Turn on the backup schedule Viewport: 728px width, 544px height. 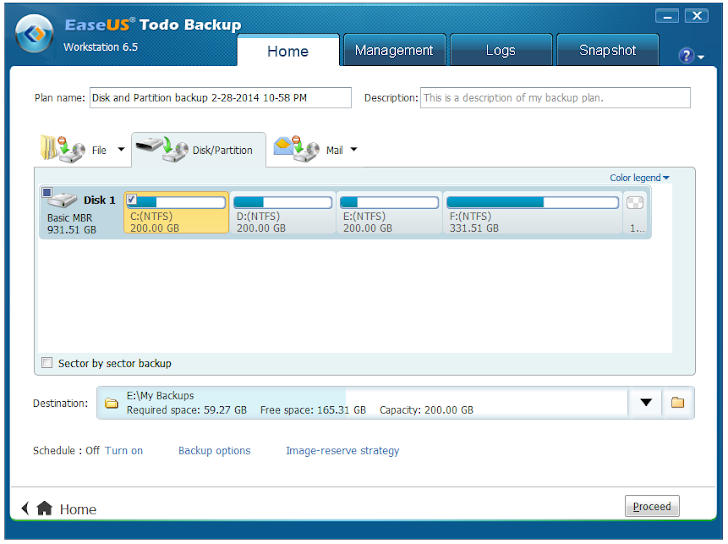[x=124, y=451]
